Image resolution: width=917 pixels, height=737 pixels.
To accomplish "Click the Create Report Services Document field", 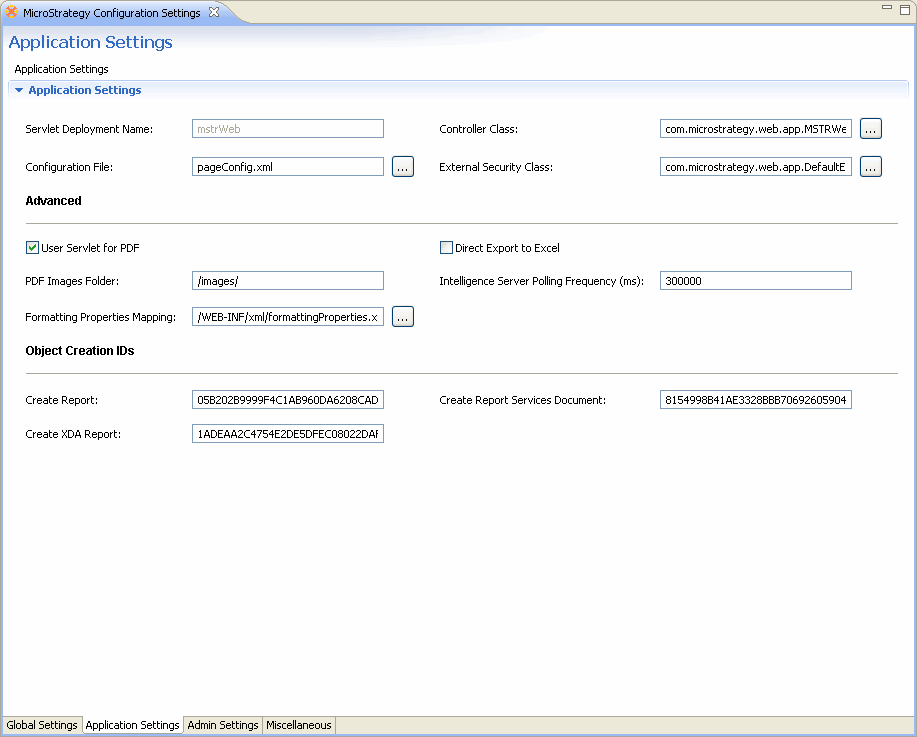I will click(x=756, y=400).
